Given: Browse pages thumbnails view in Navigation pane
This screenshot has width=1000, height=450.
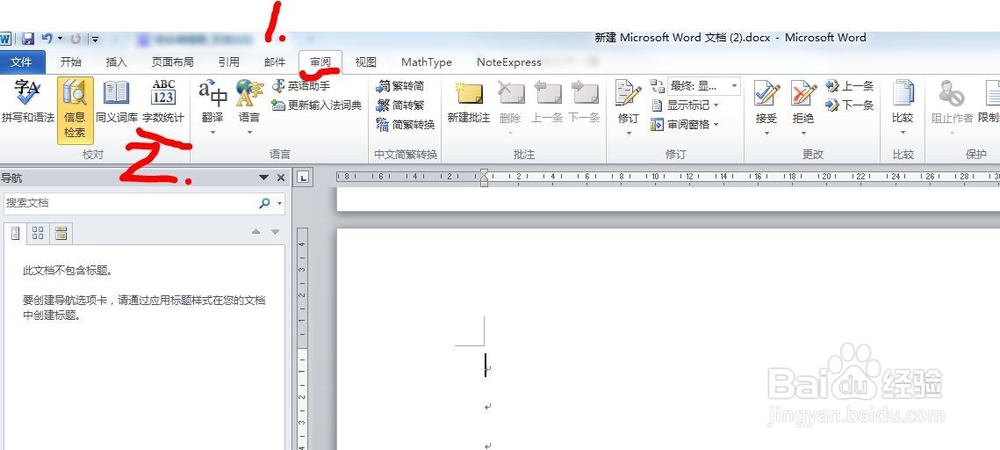Looking at the screenshot, I should (x=38, y=233).
